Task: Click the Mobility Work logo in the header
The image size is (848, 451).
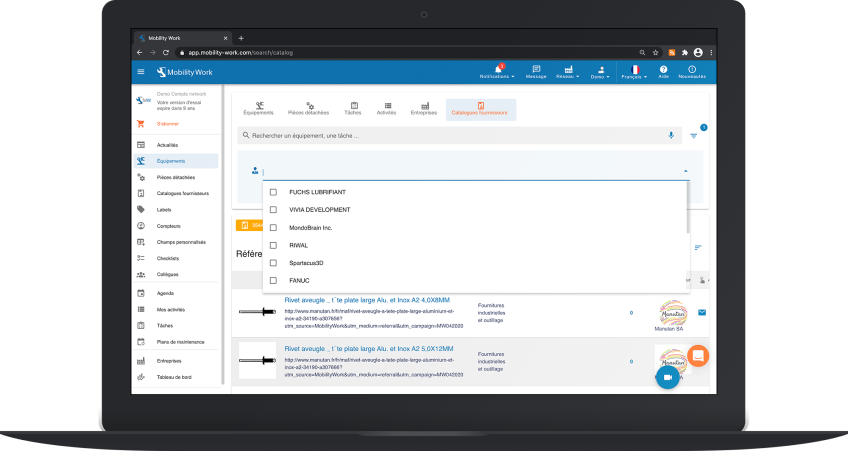Action: [x=184, y=72]
